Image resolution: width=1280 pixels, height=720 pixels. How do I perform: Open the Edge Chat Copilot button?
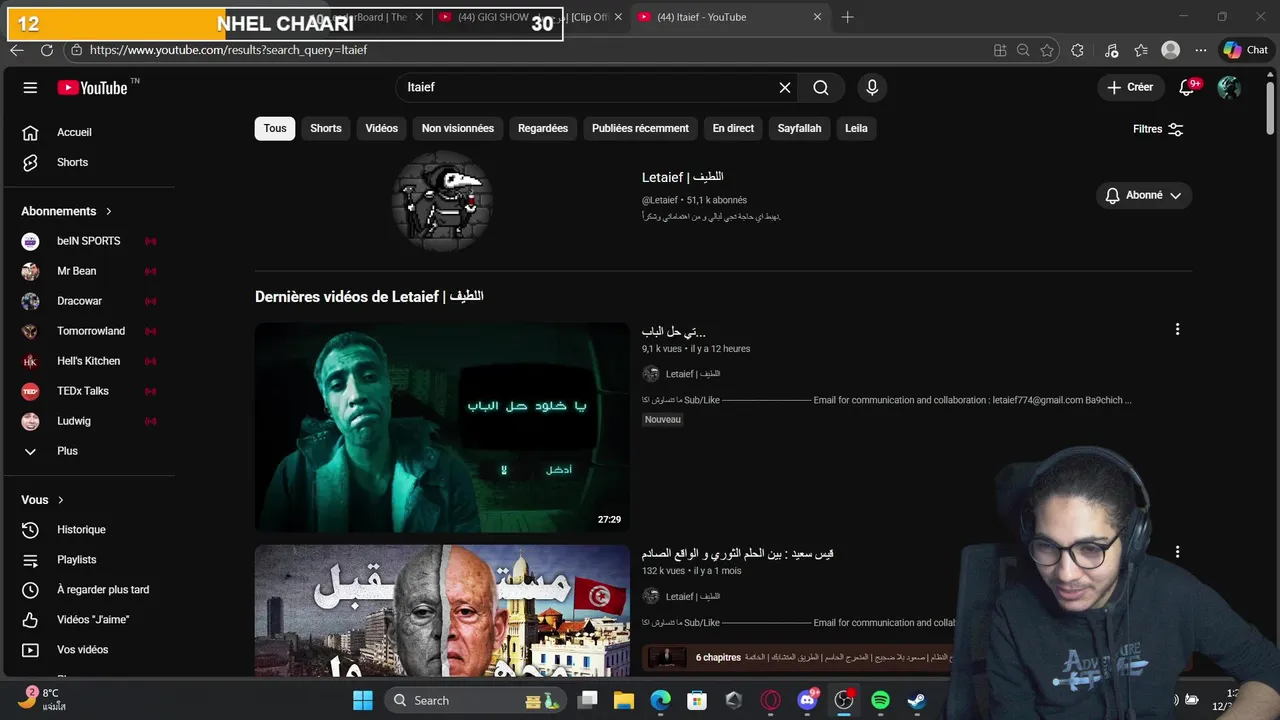(x=1246, y=50)
